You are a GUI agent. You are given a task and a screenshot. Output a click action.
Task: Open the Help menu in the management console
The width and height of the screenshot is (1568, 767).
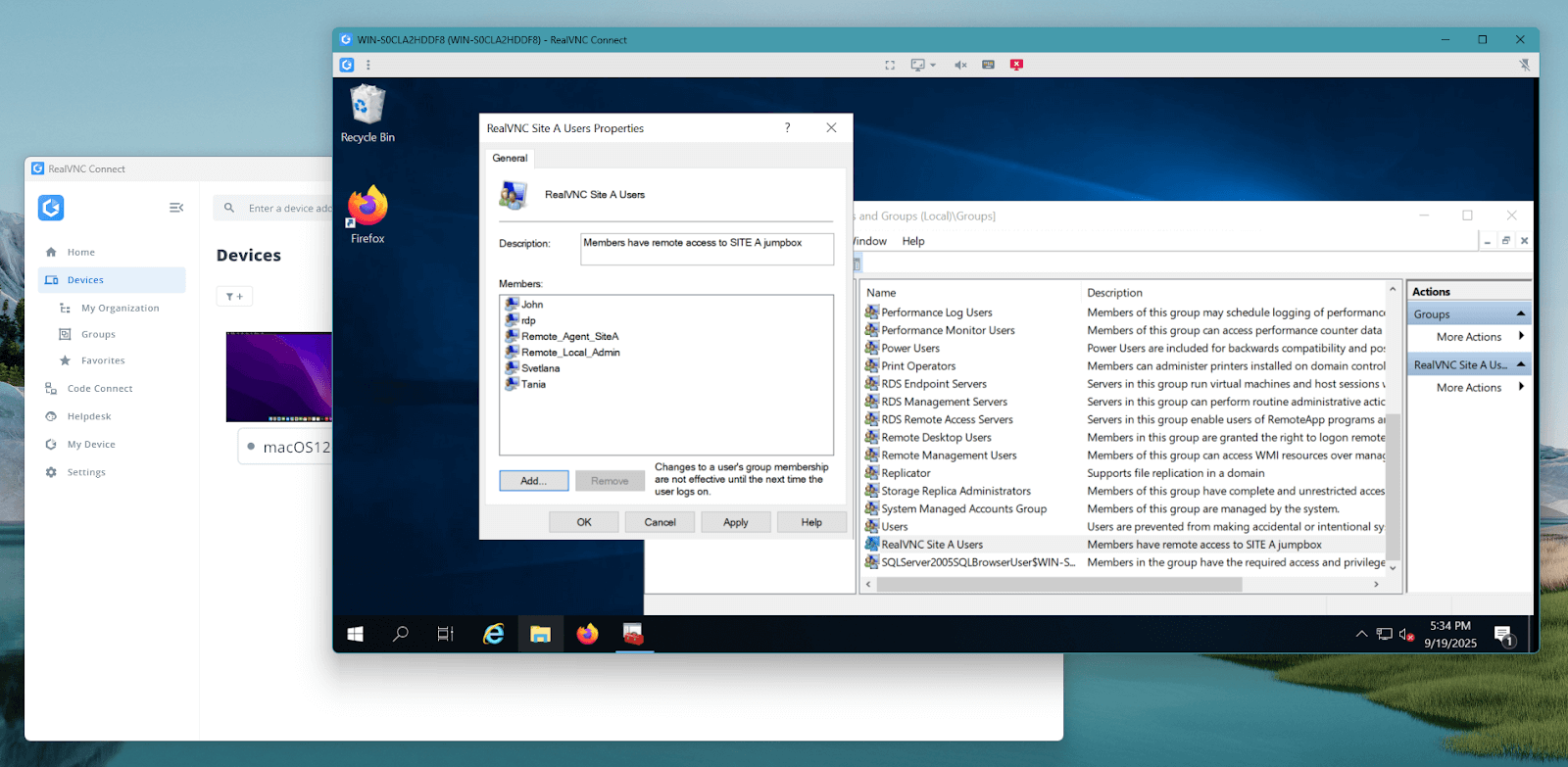912,241
